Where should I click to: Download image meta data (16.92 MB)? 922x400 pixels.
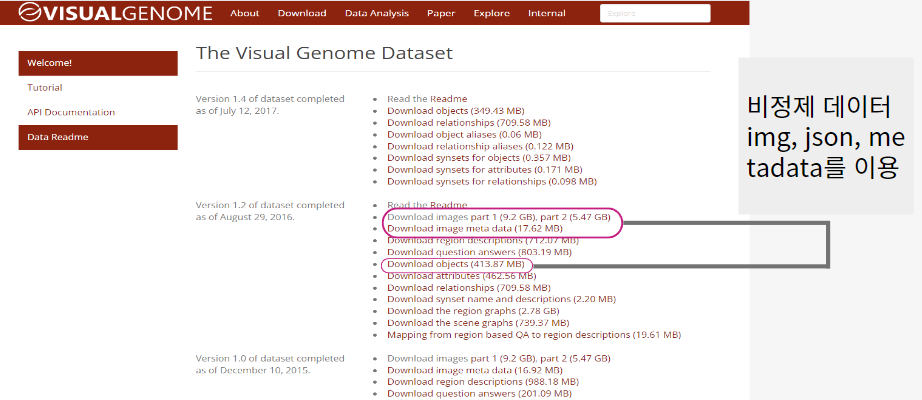tap(475, 370)
